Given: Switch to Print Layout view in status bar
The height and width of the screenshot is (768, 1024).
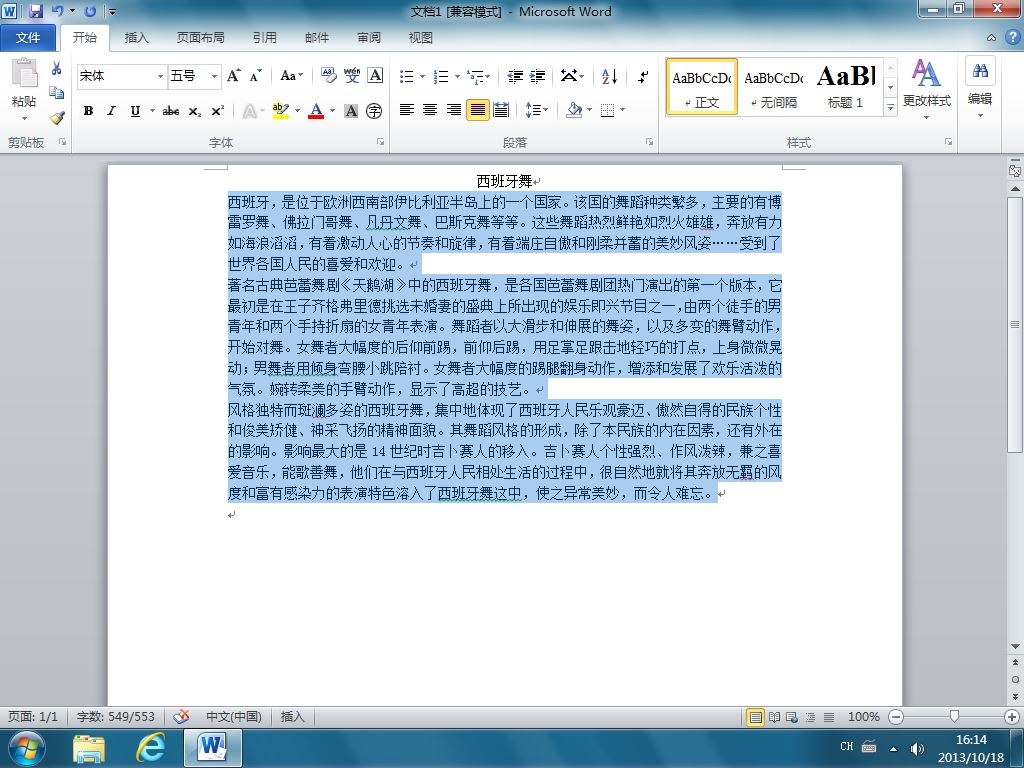Looking at the screenshot, I should 756,717.
